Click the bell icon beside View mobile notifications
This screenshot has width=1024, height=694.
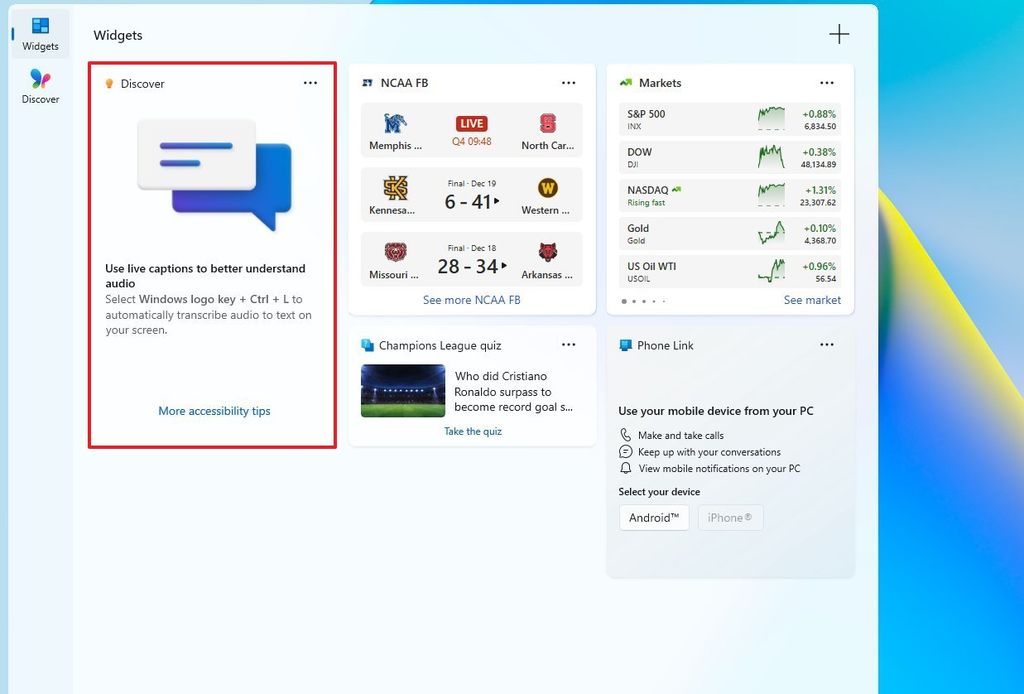click(626, 468)
